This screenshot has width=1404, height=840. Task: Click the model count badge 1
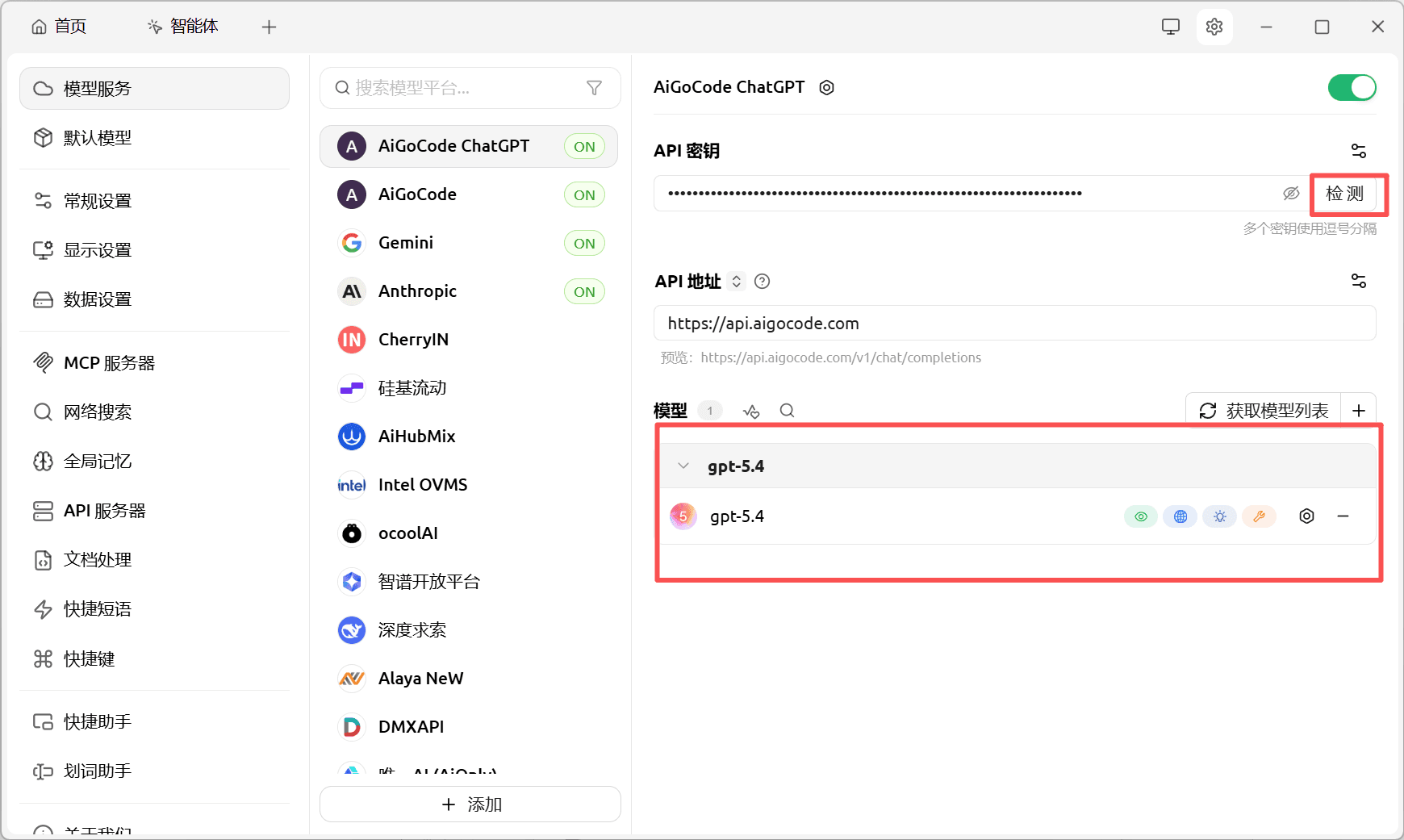pyautogui.click(x=710, y=411)
